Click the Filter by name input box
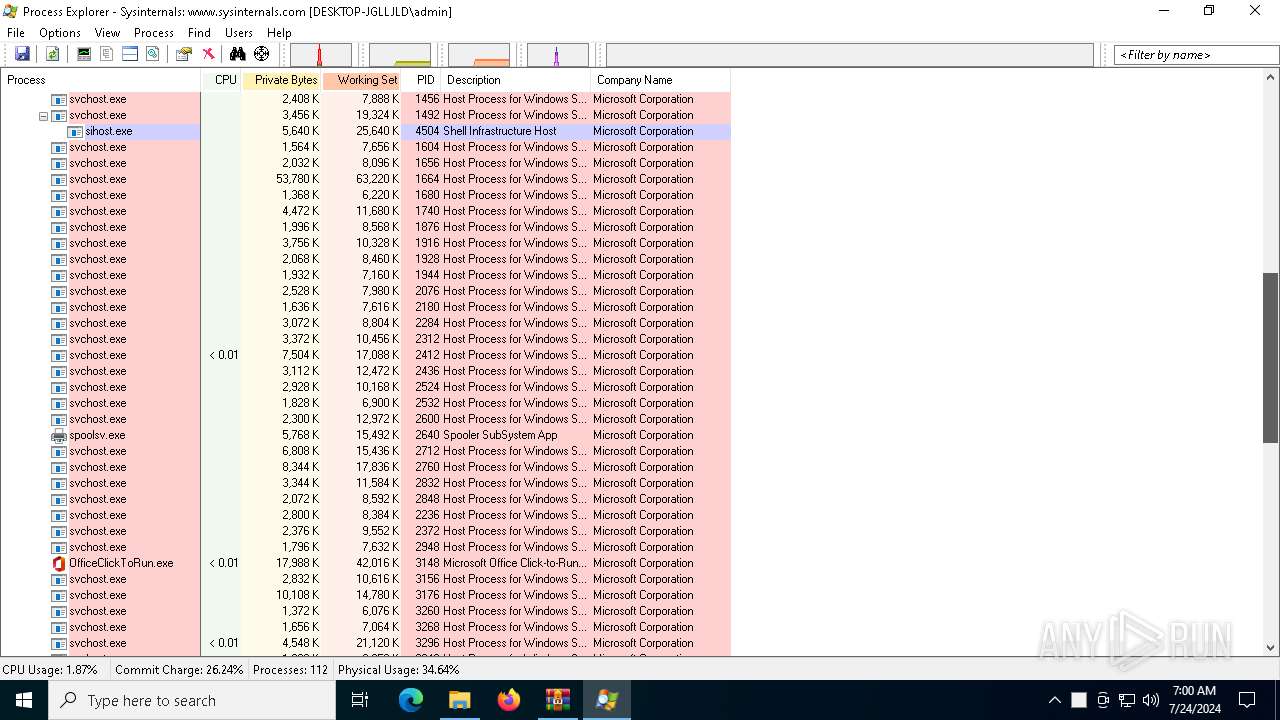The height and width of the screenshot is (720, 1280). point(1196,55)
